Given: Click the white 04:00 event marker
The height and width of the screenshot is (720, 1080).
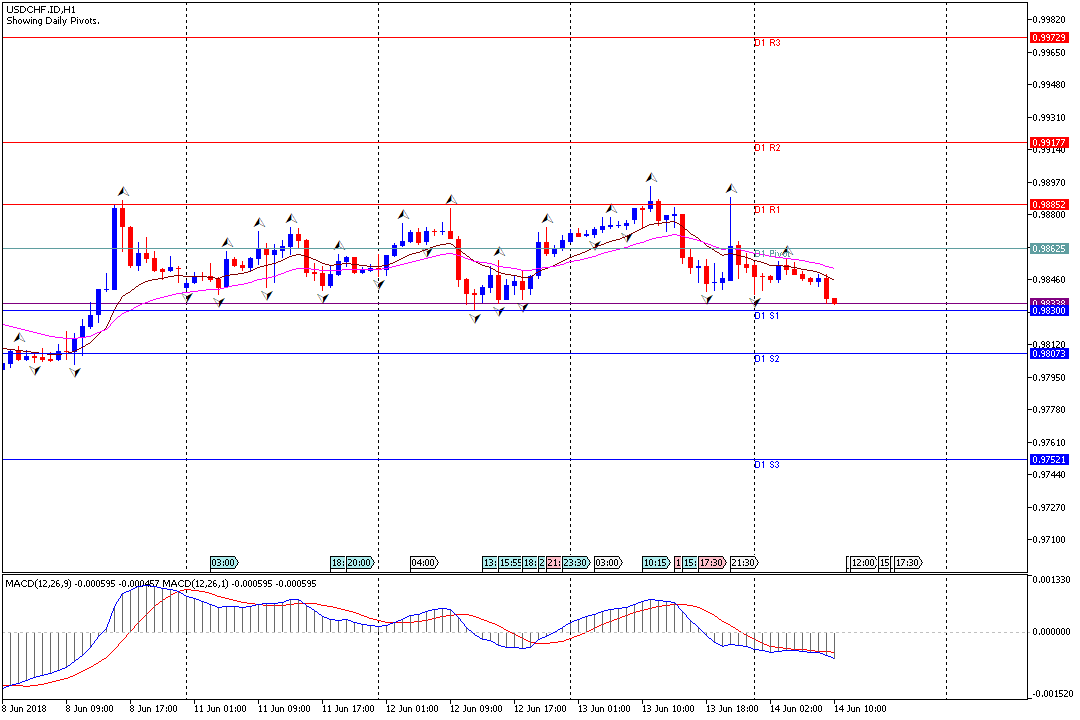Looking at the screenshot, I should (424, 563).
